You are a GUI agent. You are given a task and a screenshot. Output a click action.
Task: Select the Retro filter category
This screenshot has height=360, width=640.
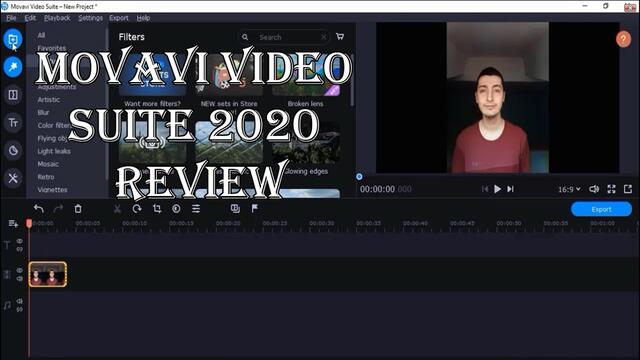(46, 177)
